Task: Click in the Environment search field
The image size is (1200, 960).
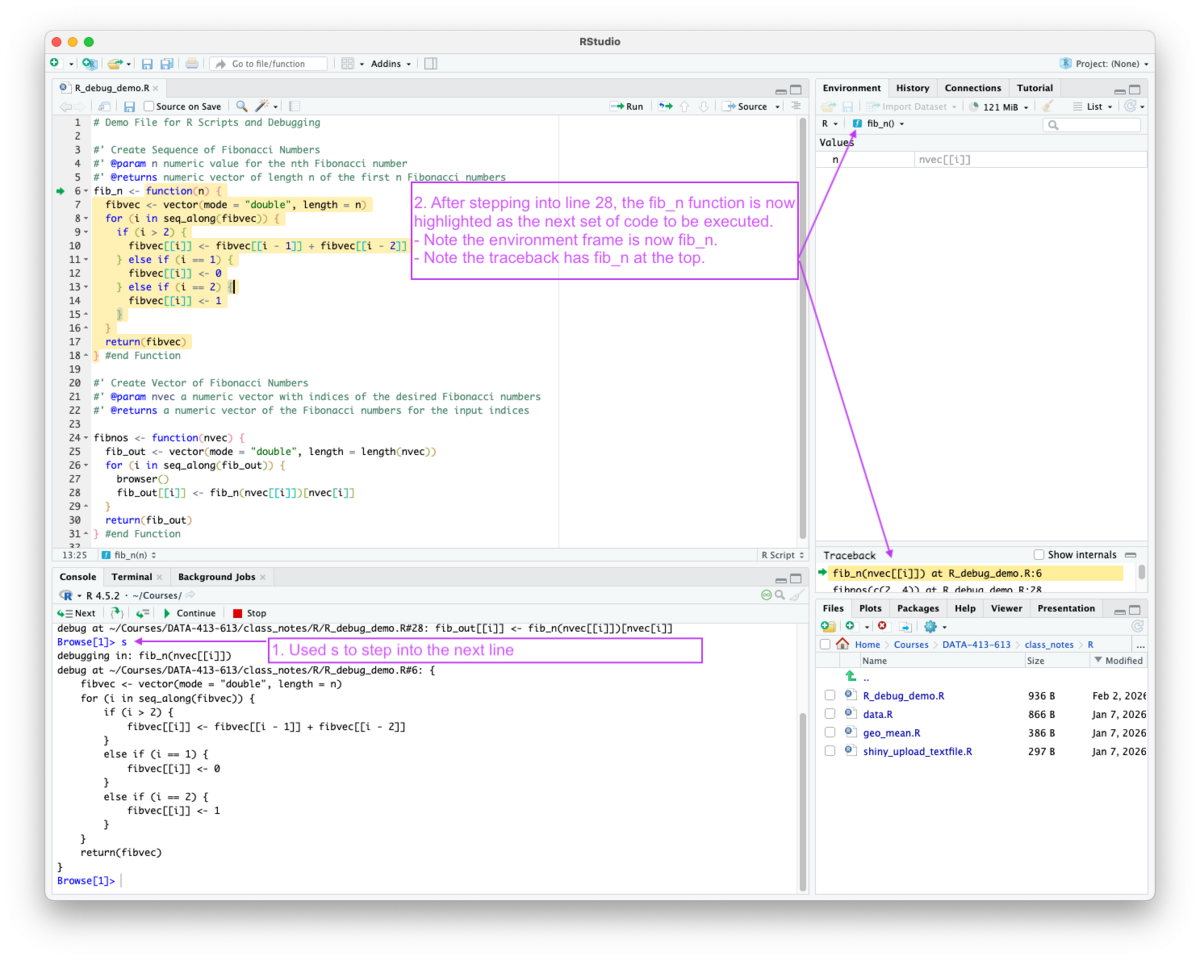Action: pyautogui.click(x=1092, y=123)
